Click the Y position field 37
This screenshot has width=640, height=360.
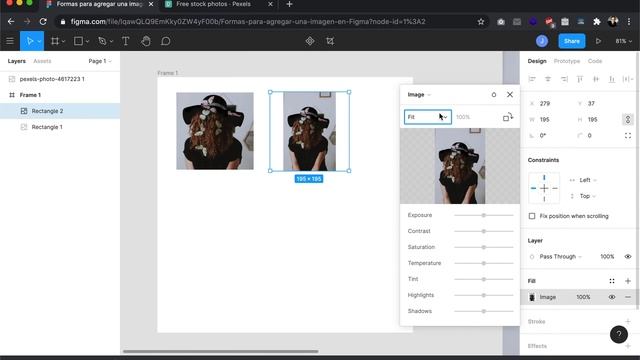597,103
